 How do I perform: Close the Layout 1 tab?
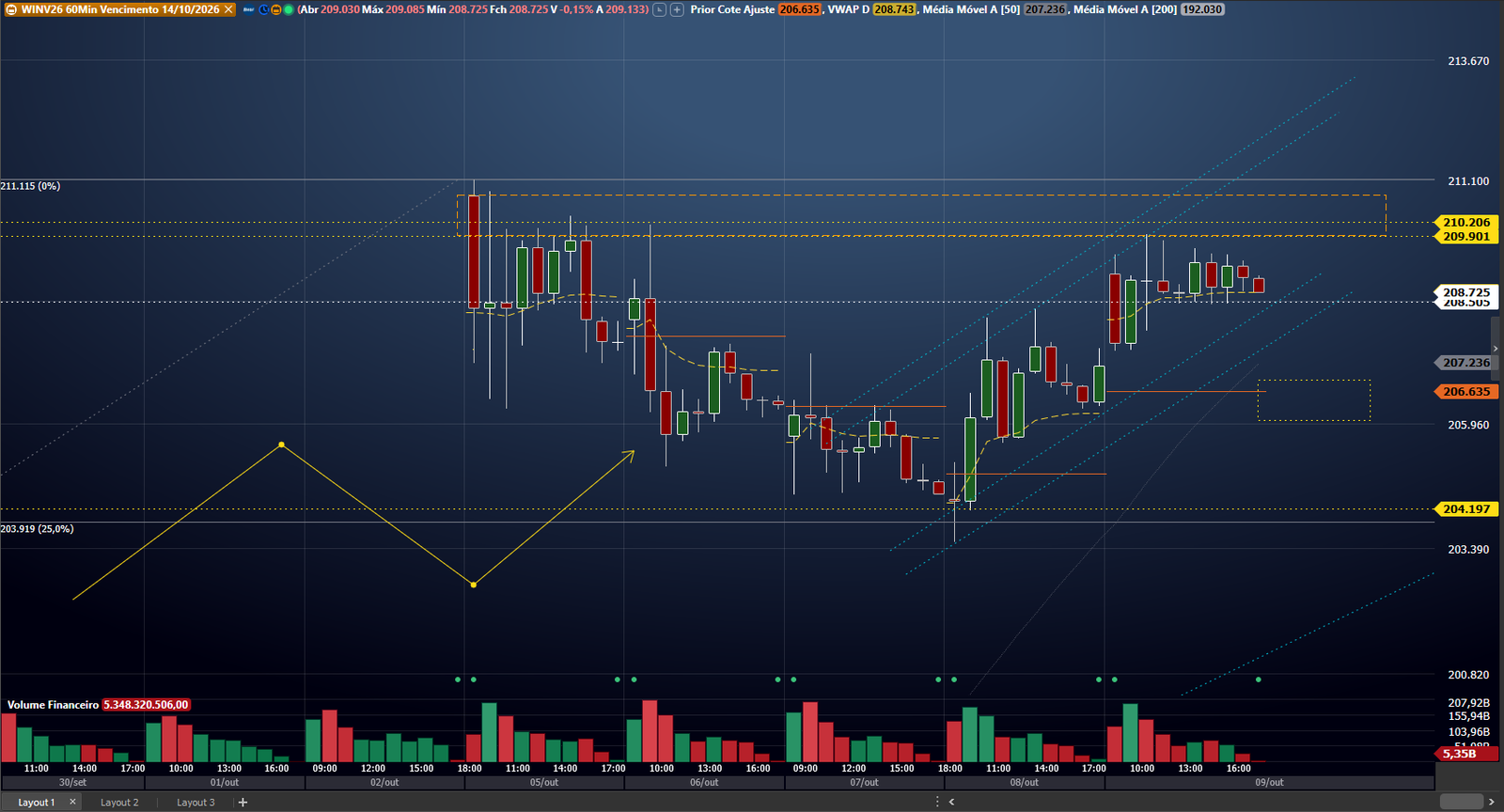72,802
